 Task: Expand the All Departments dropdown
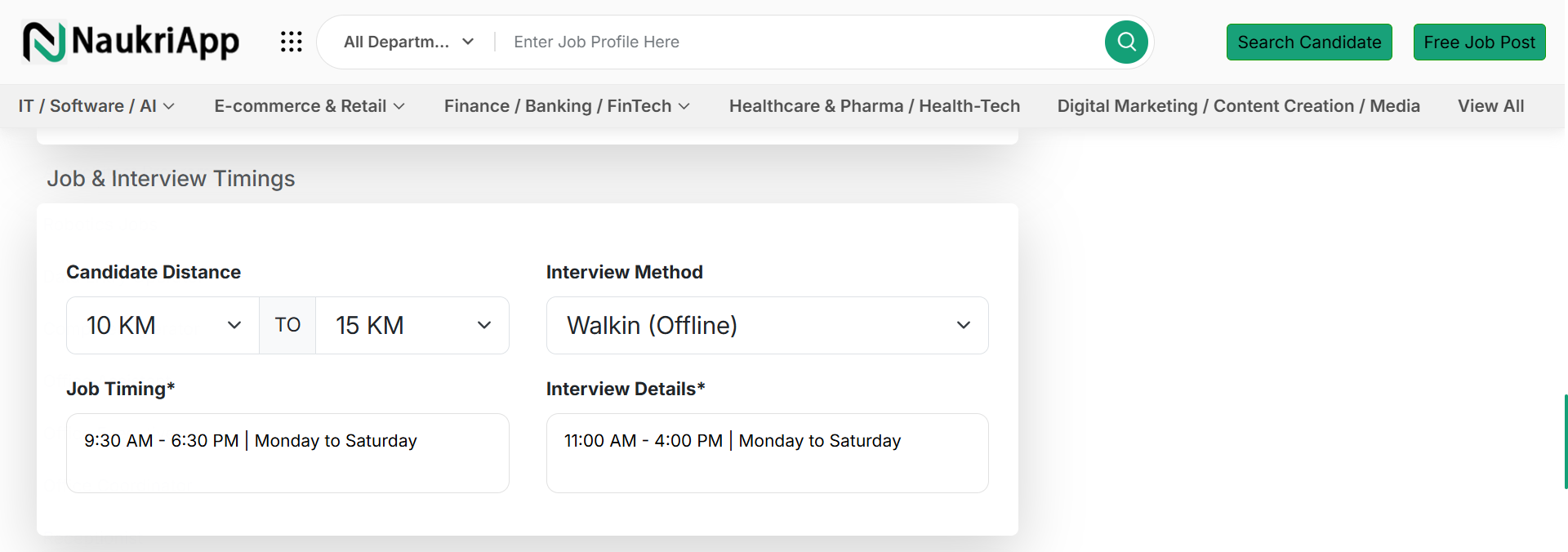point(408,42)
